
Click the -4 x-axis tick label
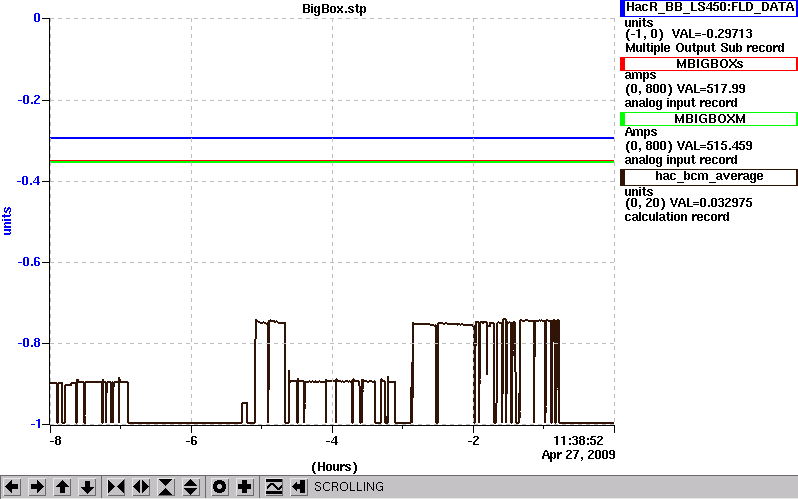coord(332,440)
